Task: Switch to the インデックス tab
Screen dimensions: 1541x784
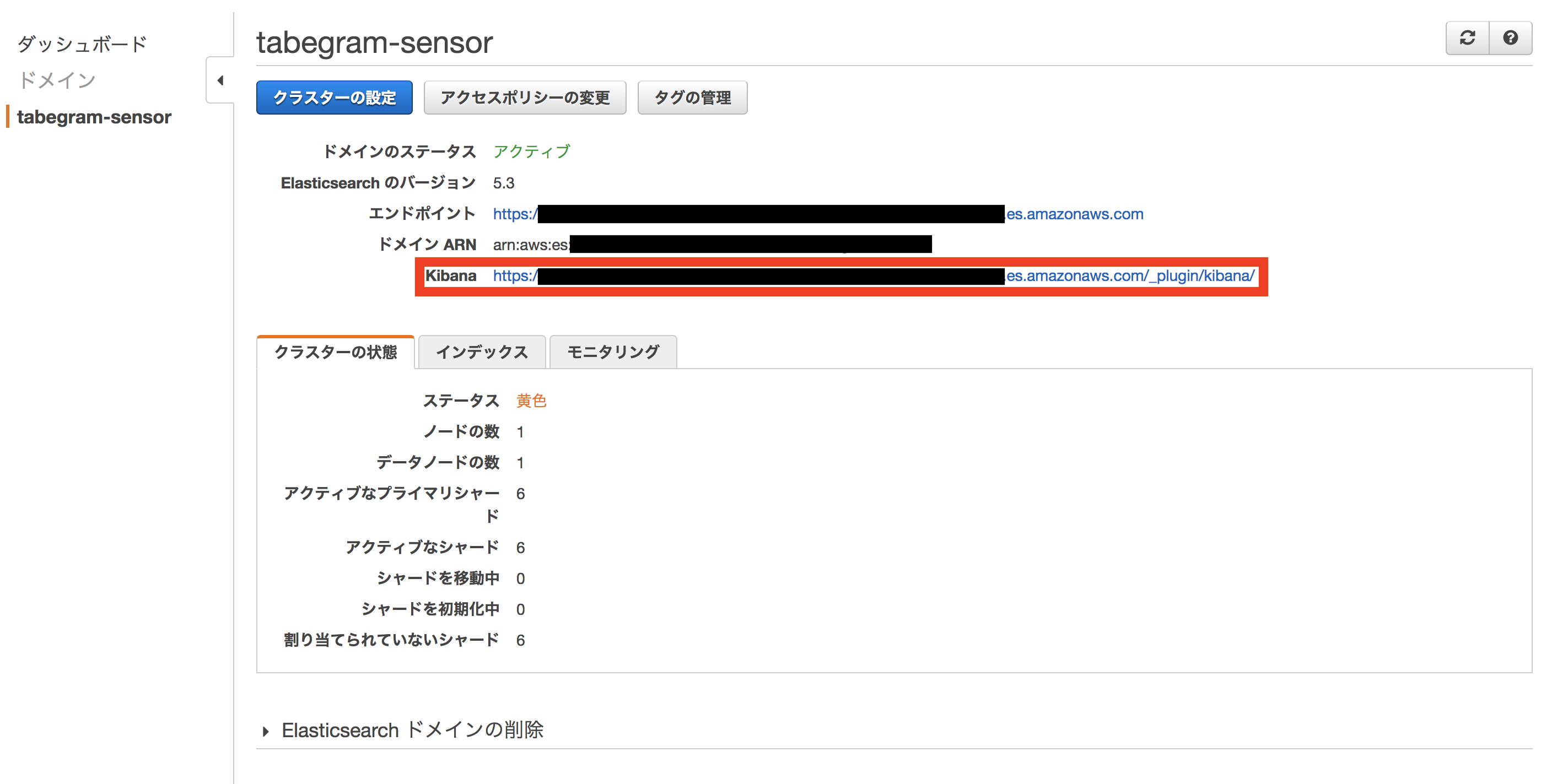Action: (482, 352)
